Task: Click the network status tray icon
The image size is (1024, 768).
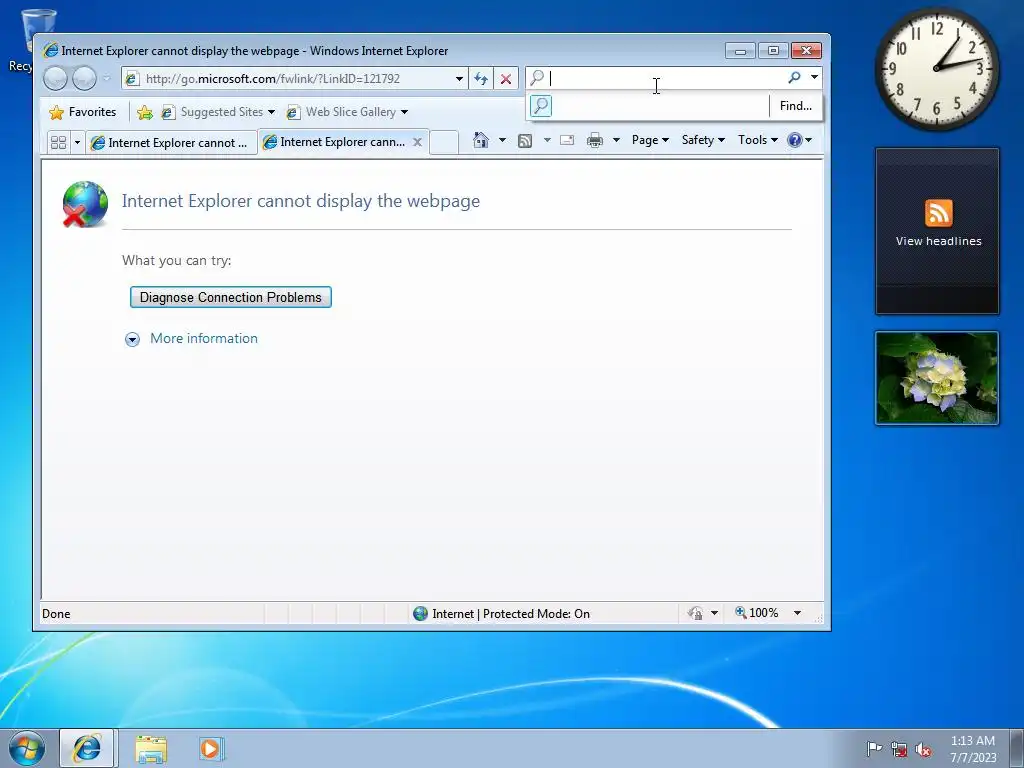Action: 899,749
